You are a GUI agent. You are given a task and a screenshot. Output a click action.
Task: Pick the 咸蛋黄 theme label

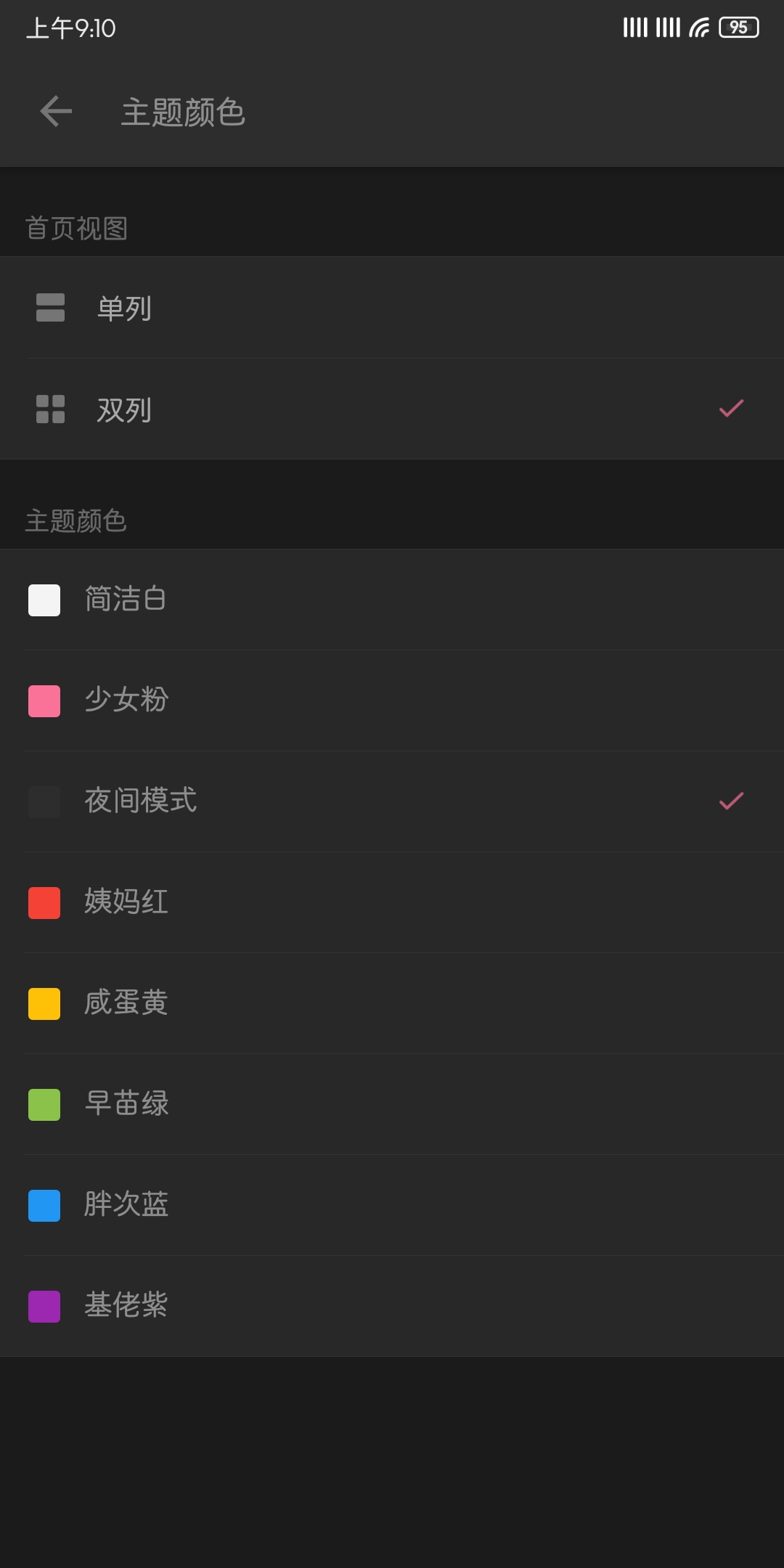(126, 1003)
